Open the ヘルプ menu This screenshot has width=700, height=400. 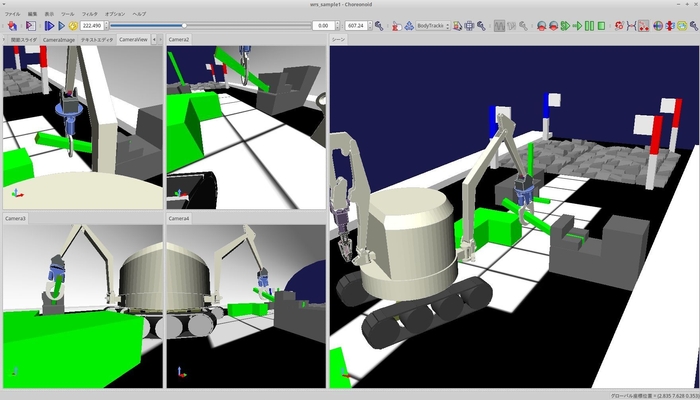click(139, 14)
